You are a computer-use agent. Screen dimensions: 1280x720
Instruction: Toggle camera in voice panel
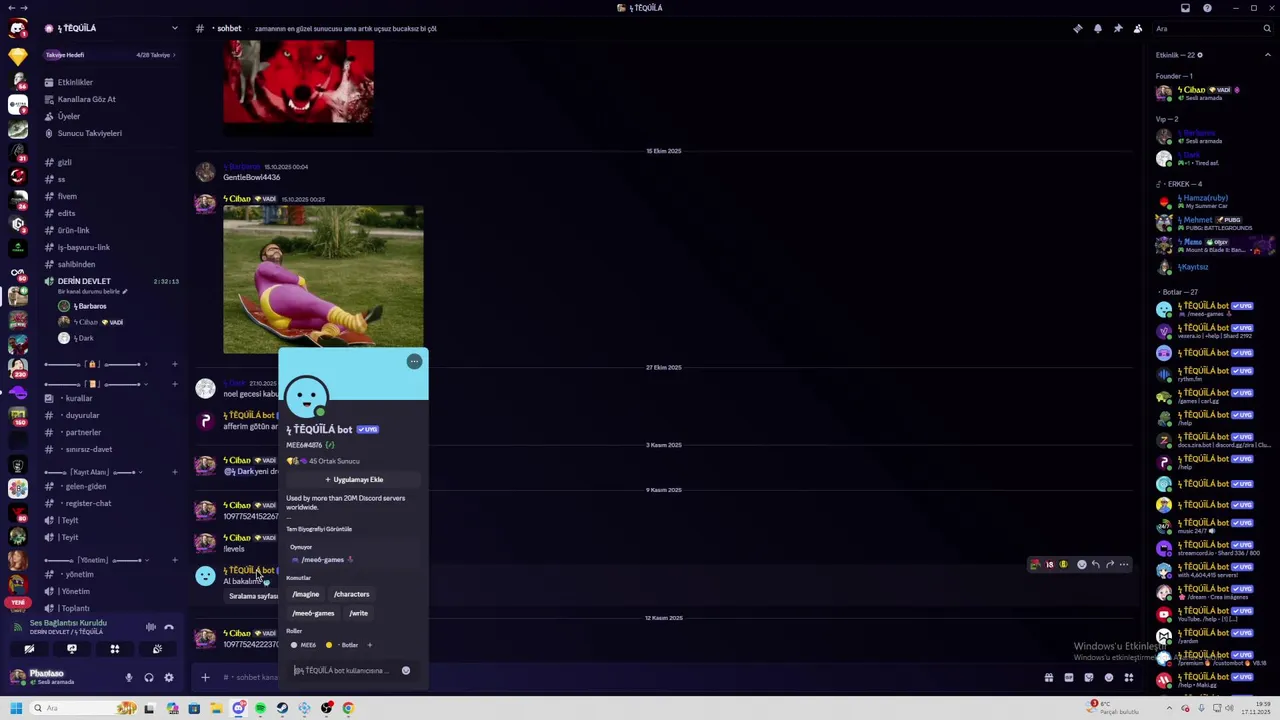click(29, 649)
